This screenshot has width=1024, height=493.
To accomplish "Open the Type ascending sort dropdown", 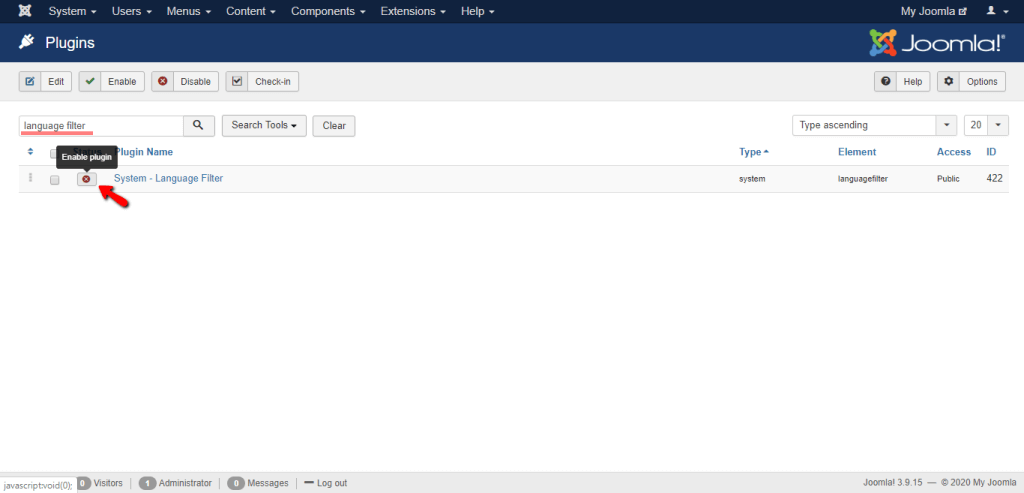I will click(874, 125).
